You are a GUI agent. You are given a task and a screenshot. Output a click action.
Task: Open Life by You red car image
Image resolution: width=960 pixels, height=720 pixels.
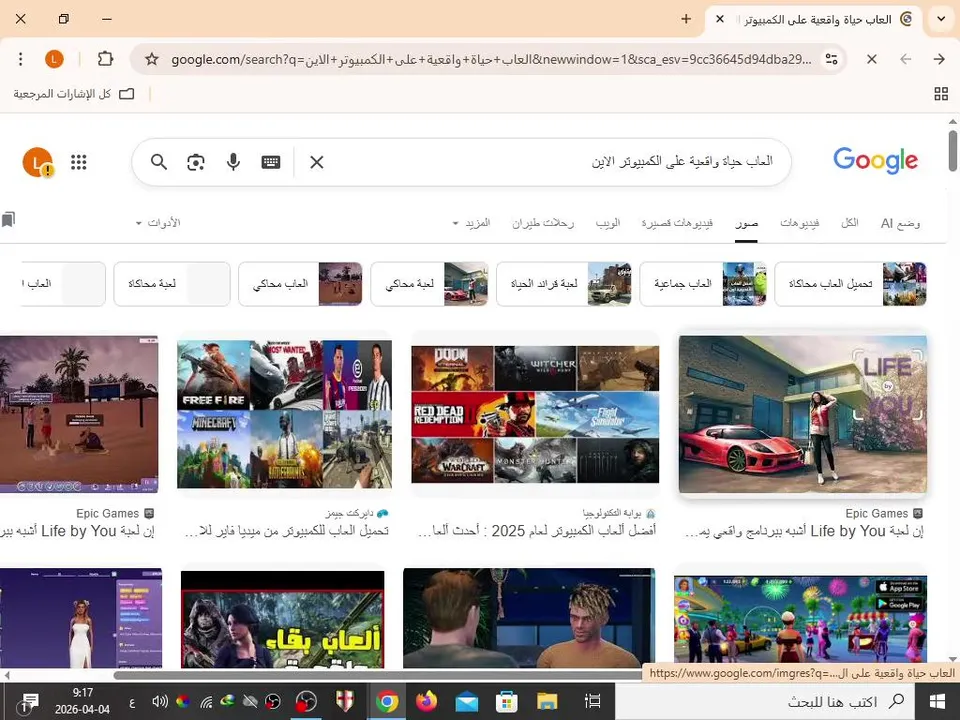click(803, 414)
